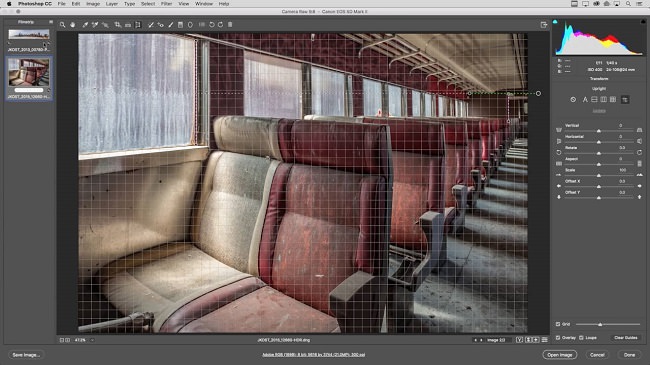Open the zoom level dropdown
The height and width of the screenshot is (365, 650).
click(x=92, y=340)
